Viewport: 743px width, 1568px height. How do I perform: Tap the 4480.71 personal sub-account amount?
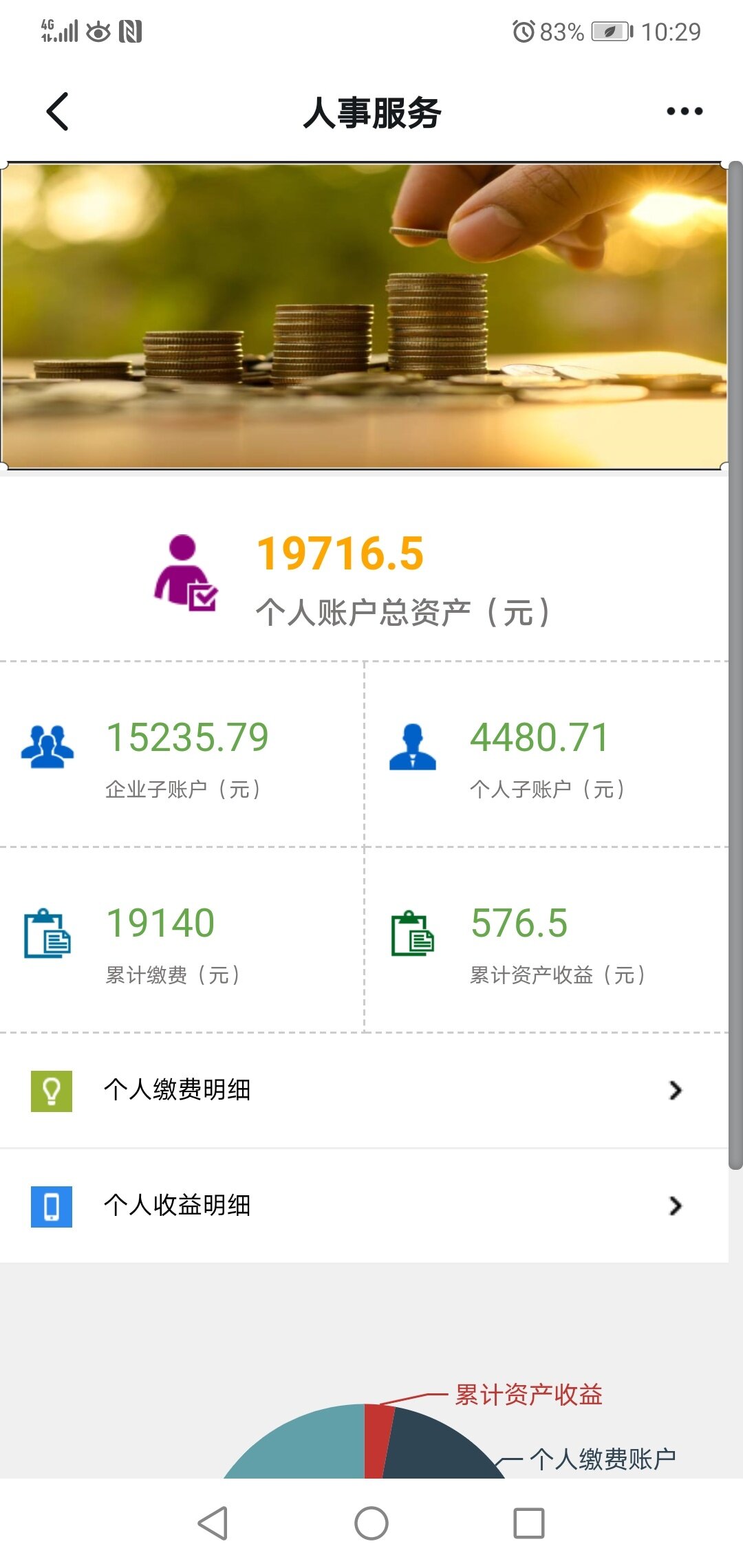click(539, 737)
